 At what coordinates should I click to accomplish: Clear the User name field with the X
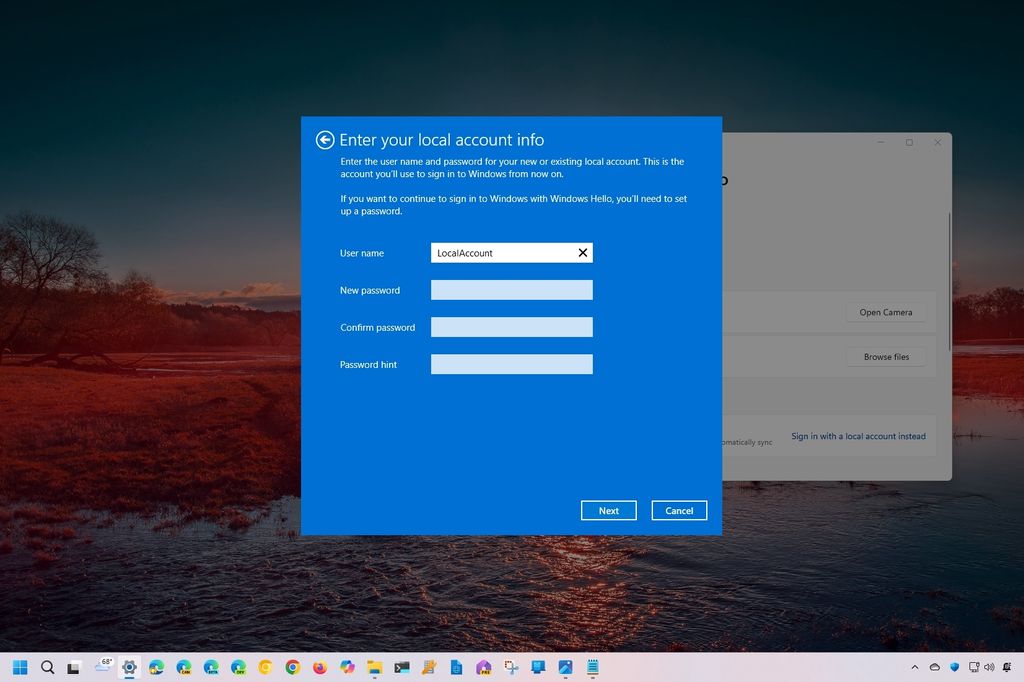(583, 252)
